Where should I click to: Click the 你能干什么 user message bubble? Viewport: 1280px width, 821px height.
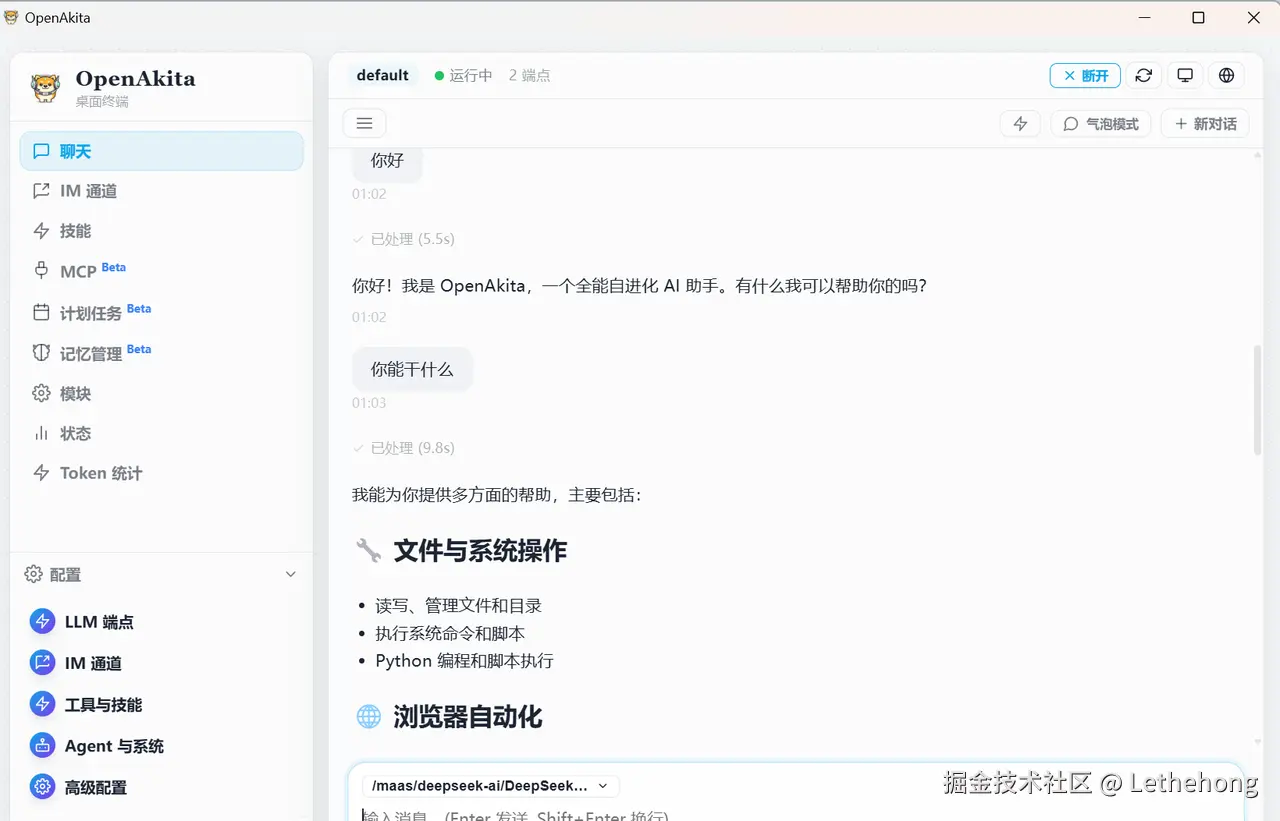click(x=412, y=369)
